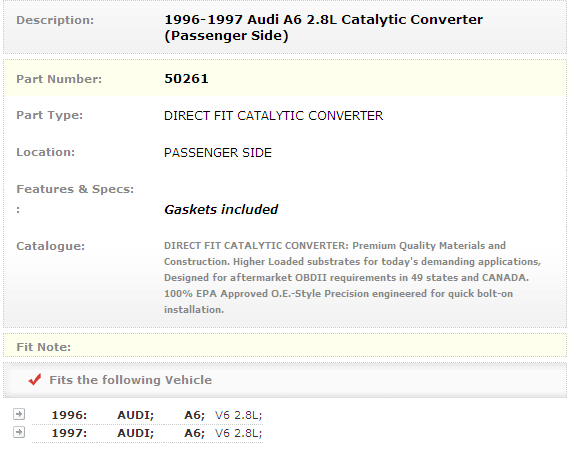Click the PASSENGER SIDE location value

point(218,153)
